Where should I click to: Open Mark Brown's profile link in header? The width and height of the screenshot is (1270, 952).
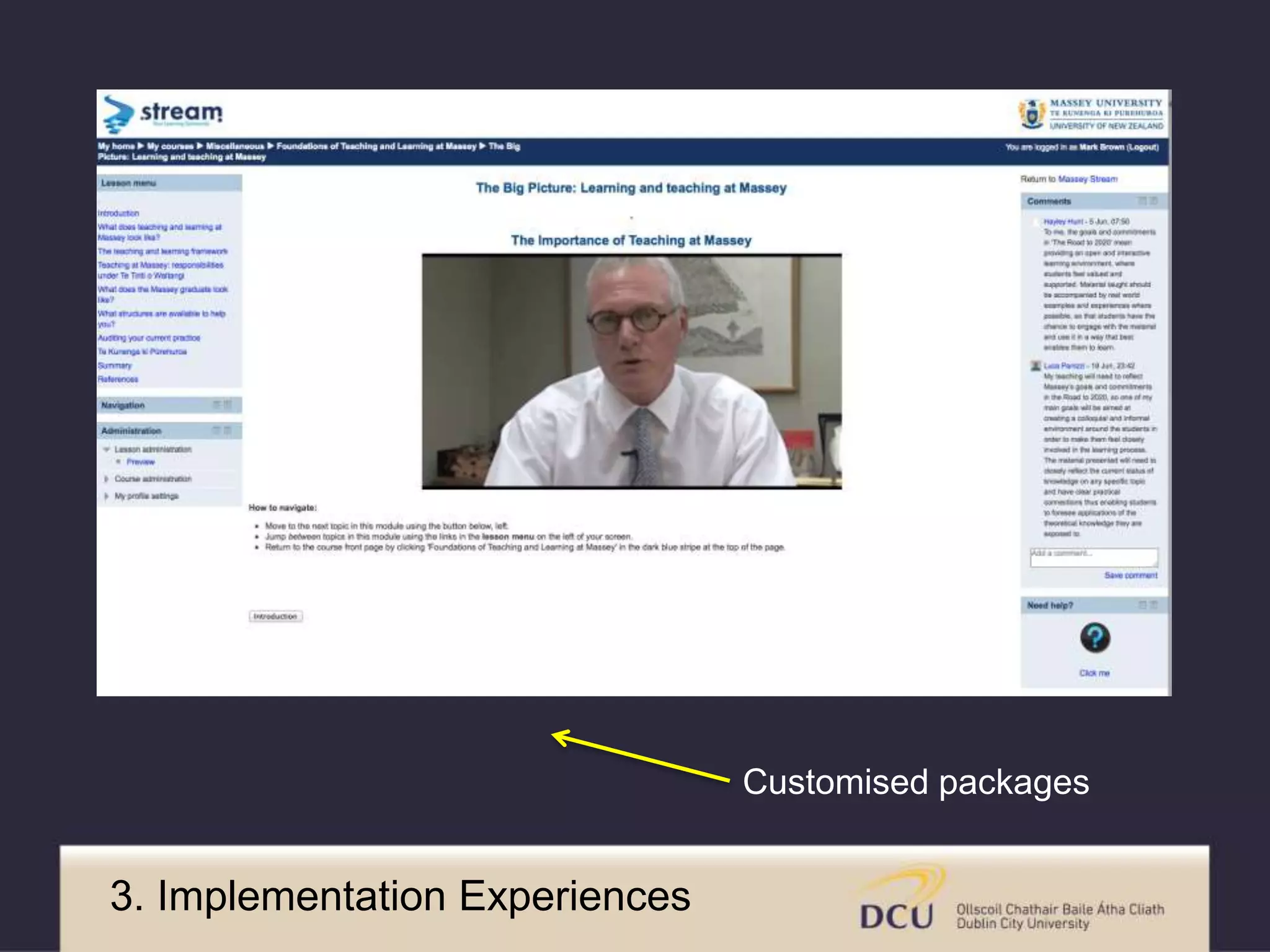tap(1102, 148)
